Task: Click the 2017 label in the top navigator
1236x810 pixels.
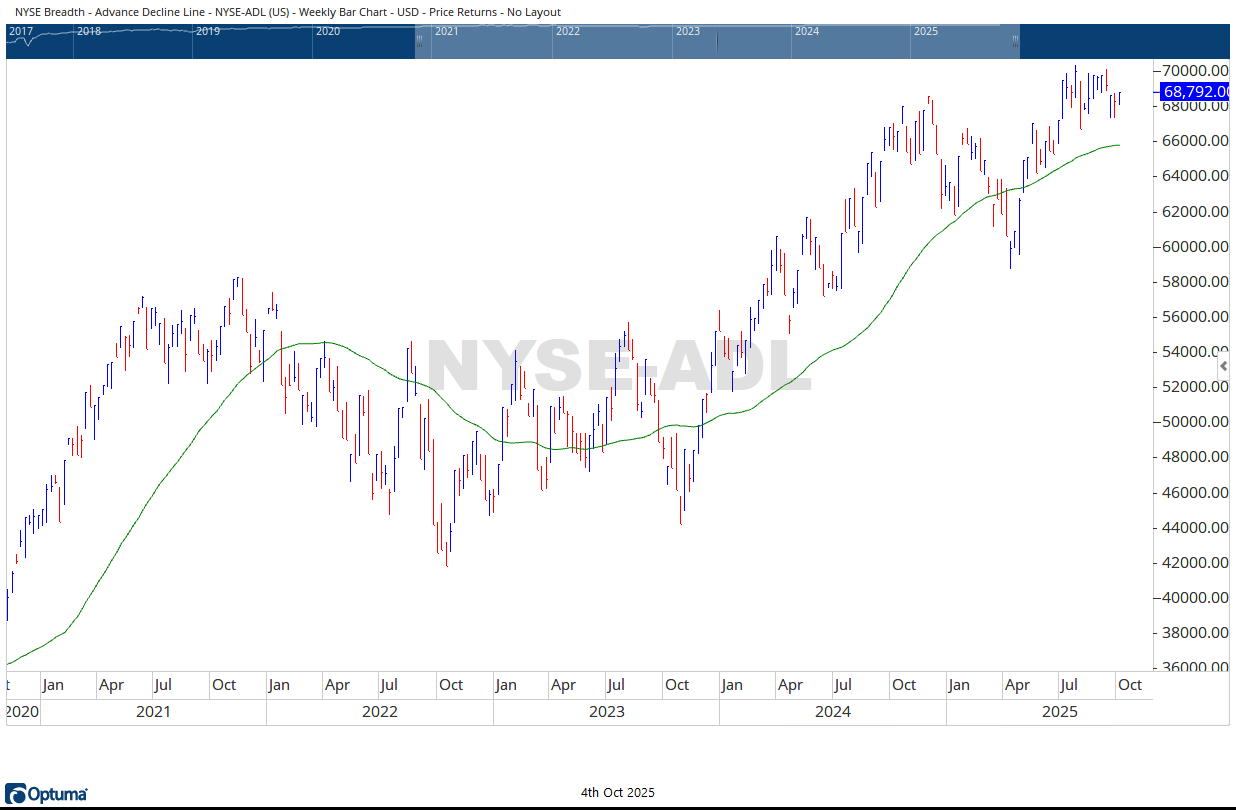Action: tap(21, 31)
